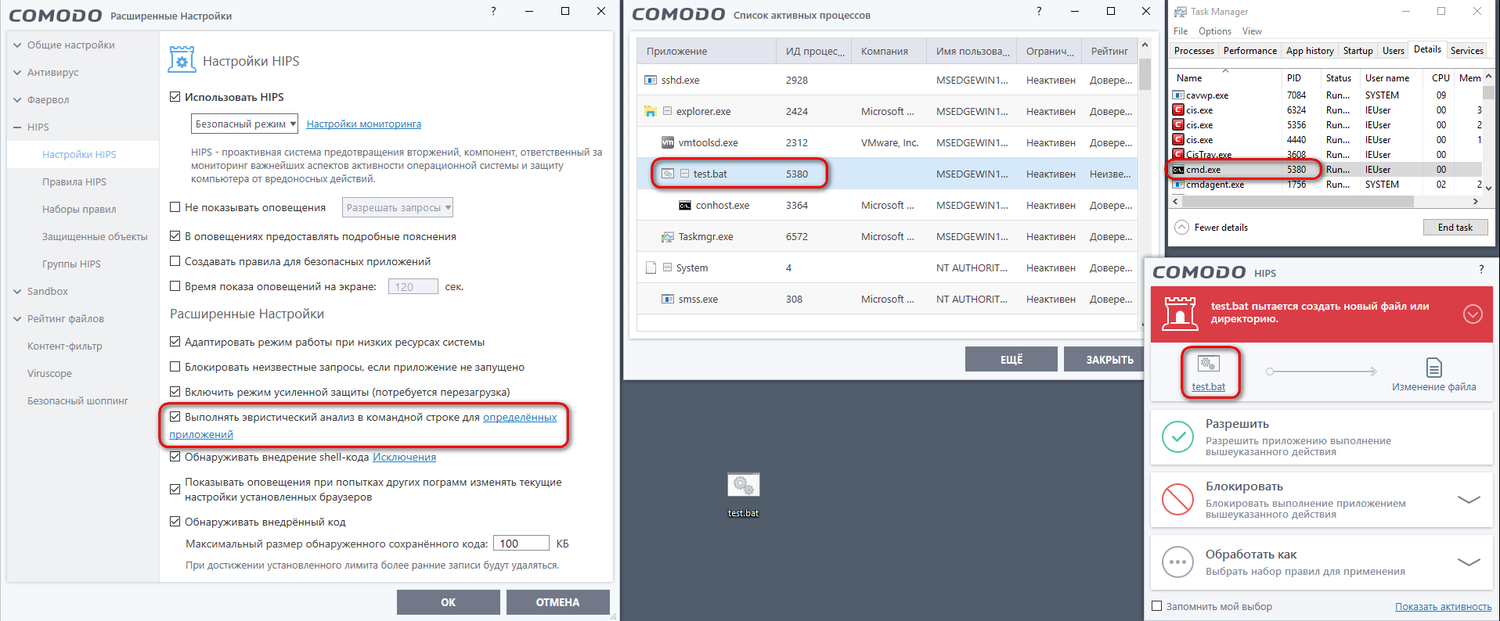Viewport: 1500px width, 621px height.
Task: Collapse the HIPS section in sidebar
Action: coord(17,127)
